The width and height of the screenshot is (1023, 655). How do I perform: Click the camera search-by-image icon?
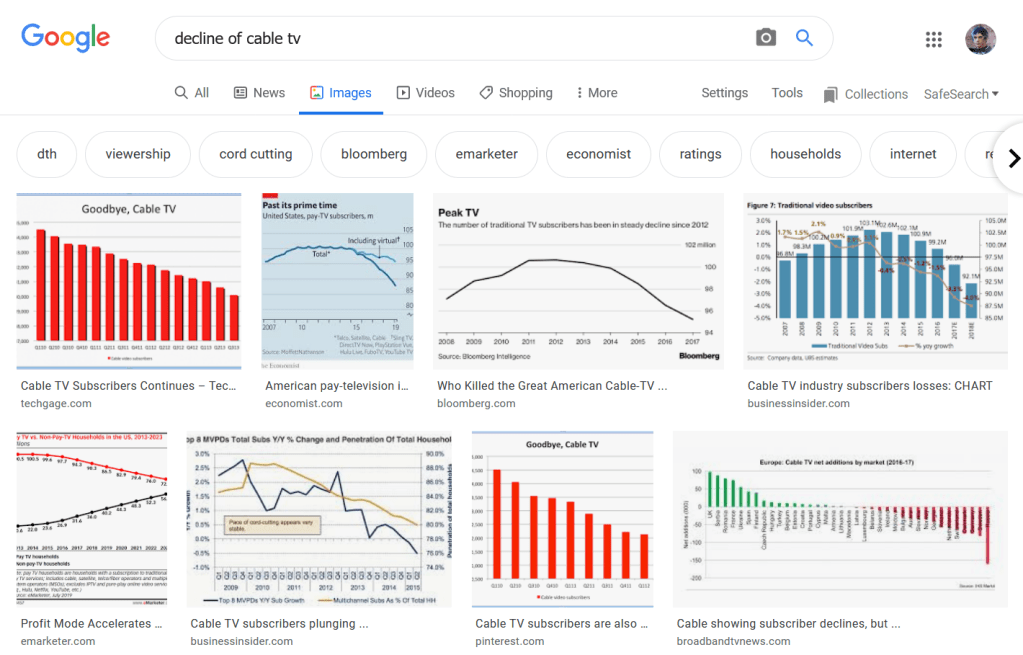click(x=765, y=38)
